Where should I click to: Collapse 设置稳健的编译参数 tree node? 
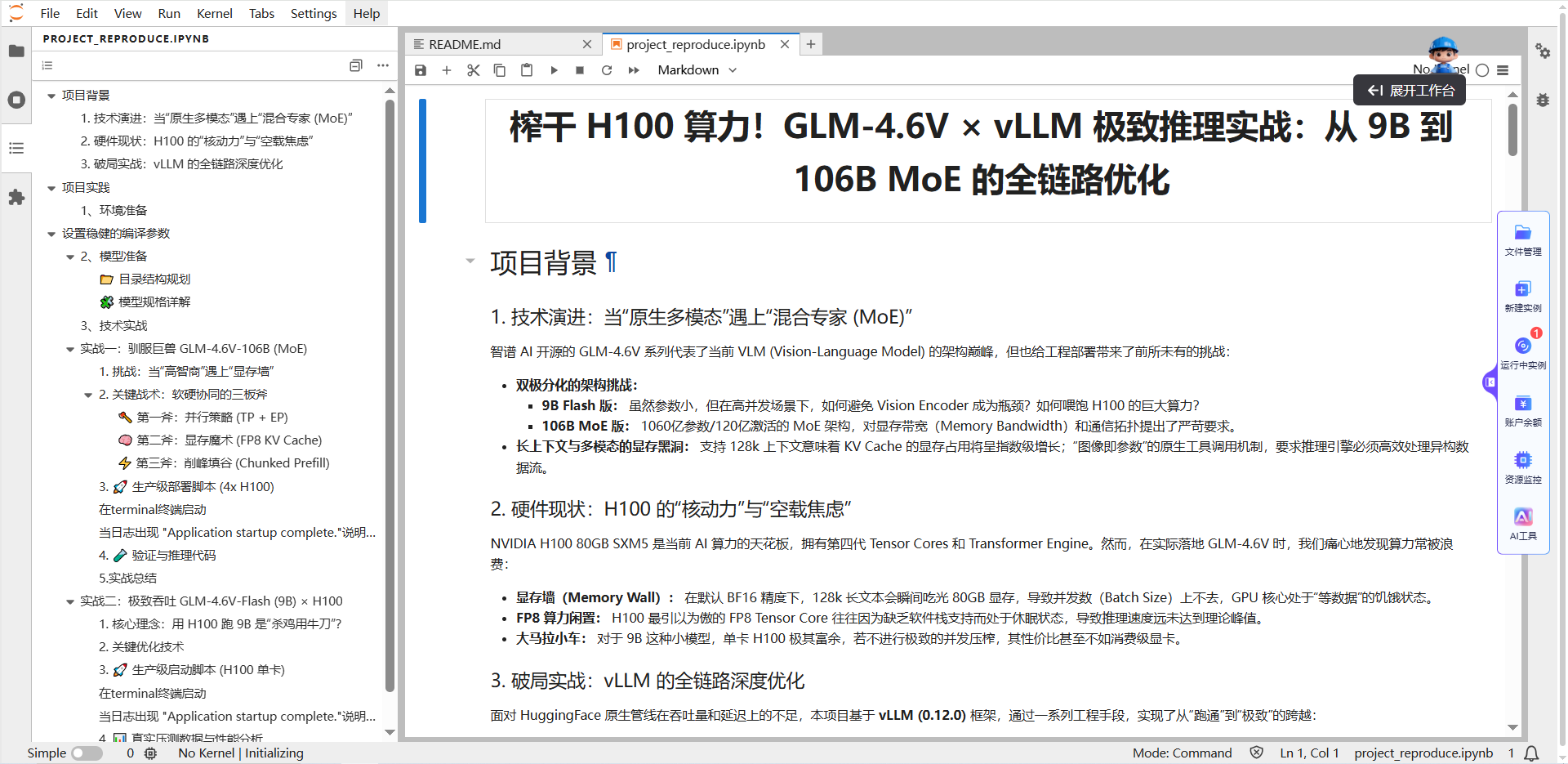pos(51,234)
